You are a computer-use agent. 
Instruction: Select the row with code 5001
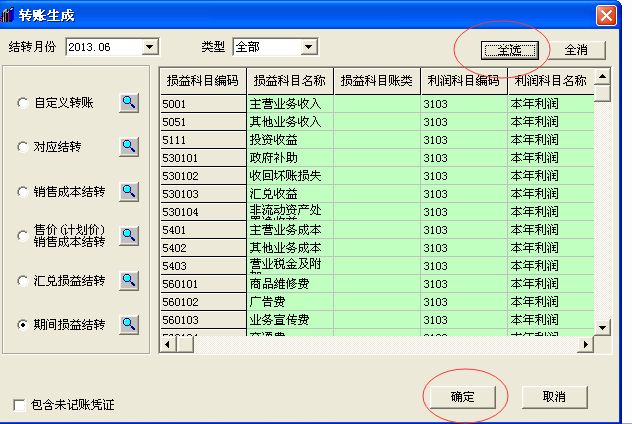203,102
